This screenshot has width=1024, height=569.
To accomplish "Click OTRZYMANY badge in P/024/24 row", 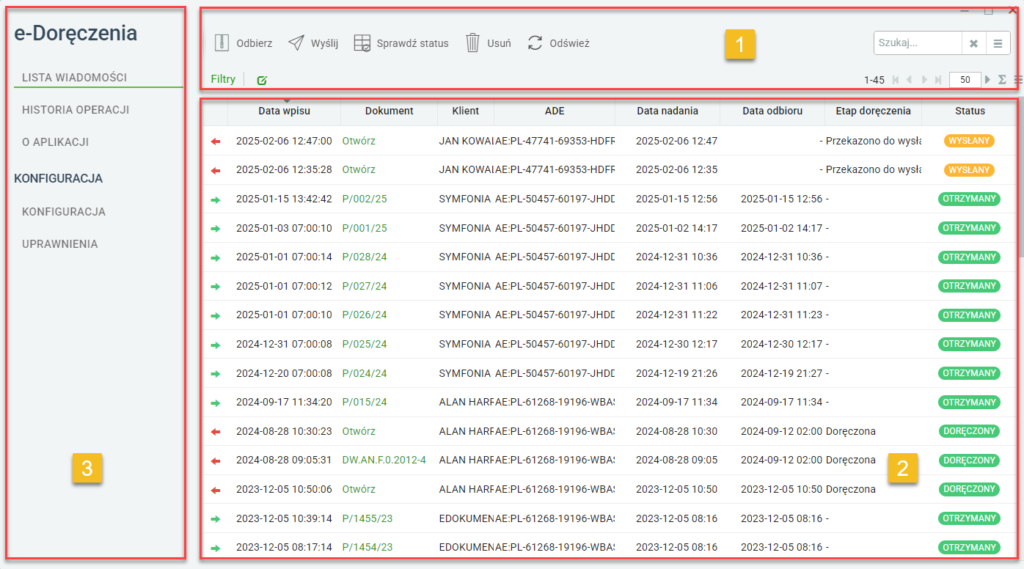I will click(969, 373).
